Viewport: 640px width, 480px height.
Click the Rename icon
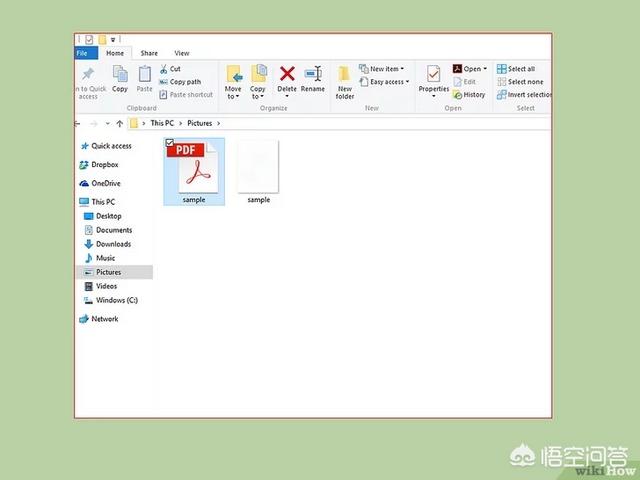pyautogui.click(x=313, y=74)
